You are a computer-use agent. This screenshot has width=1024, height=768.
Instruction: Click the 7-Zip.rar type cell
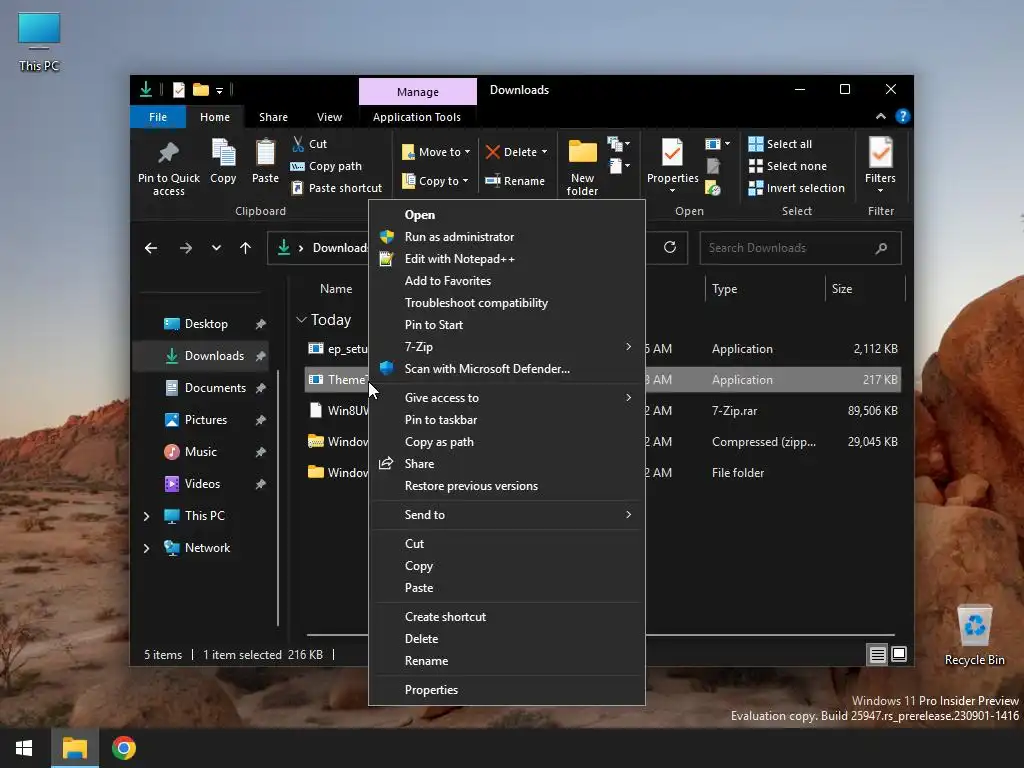click(x=735, y=411)
